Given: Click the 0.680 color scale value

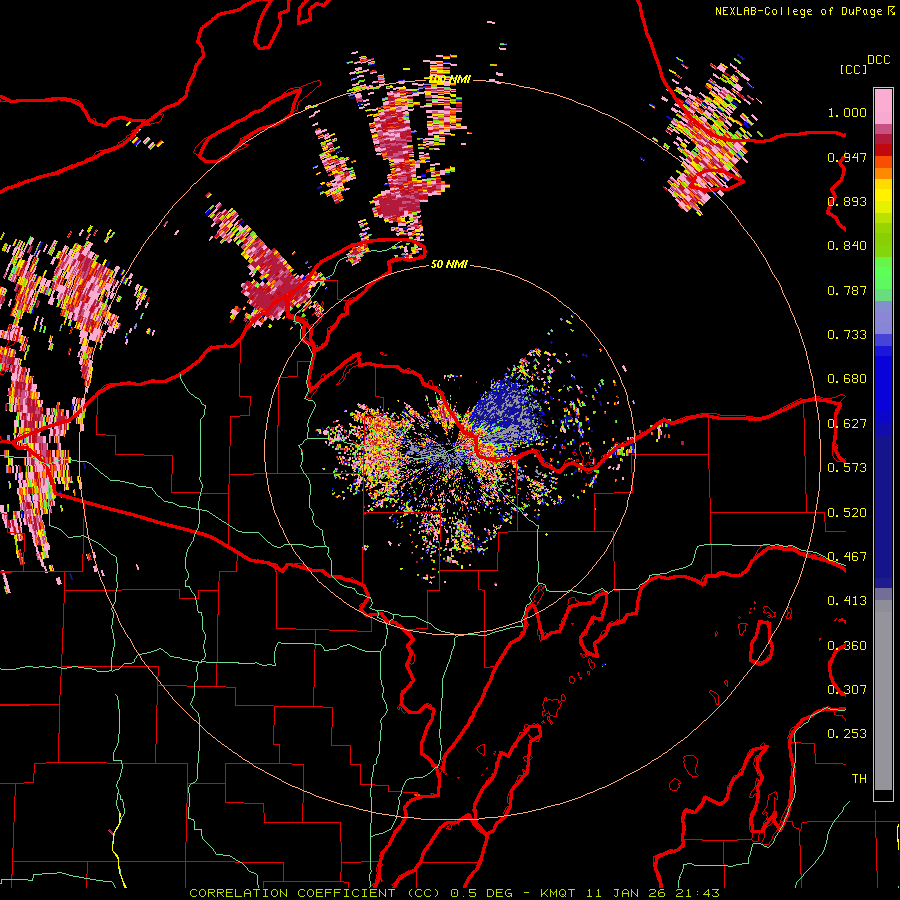Looking at the screenshot, I should [847, 379].
